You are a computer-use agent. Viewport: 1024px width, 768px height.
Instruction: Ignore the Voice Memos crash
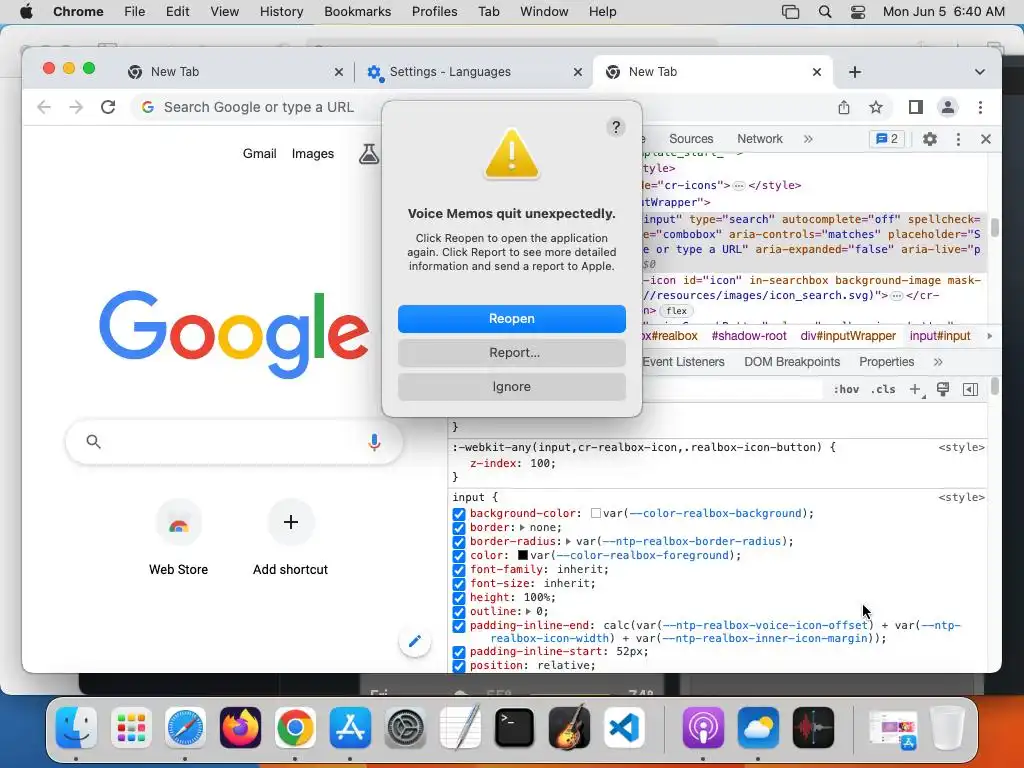pos(511,387)
